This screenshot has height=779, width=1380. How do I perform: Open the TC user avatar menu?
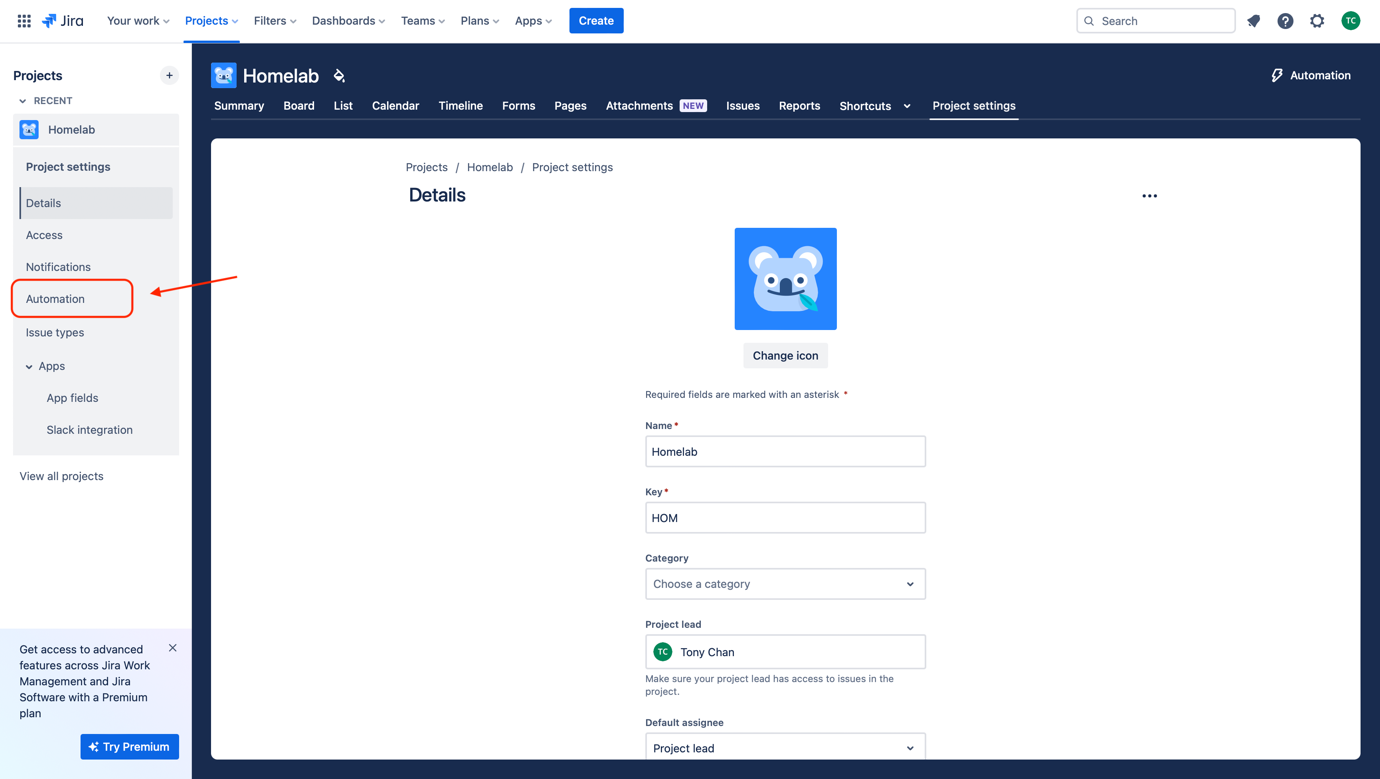coord(1350,20)
